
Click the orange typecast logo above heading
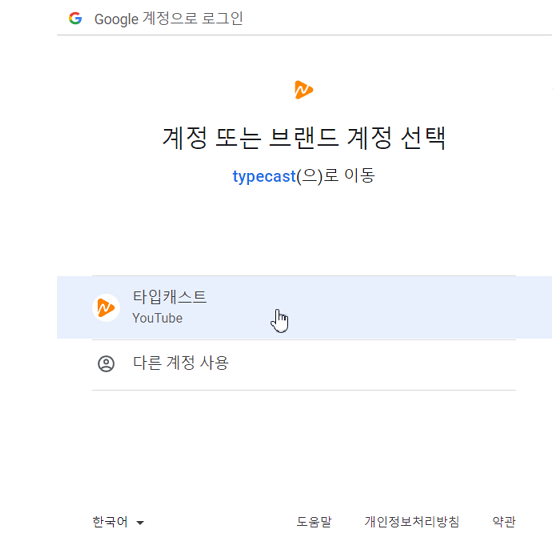[303, 90]
